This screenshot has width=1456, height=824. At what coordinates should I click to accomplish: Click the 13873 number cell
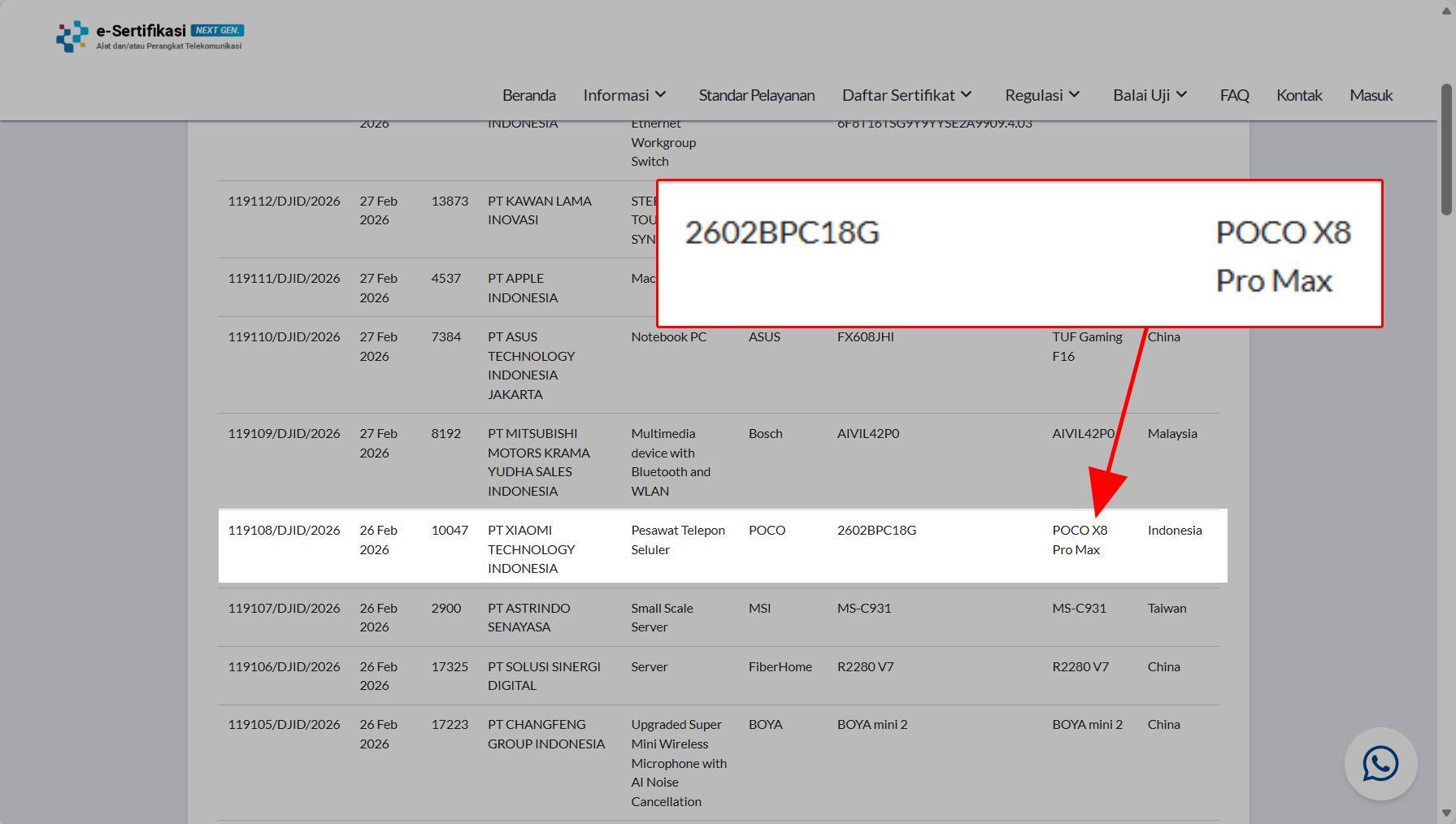coord(450,201)
